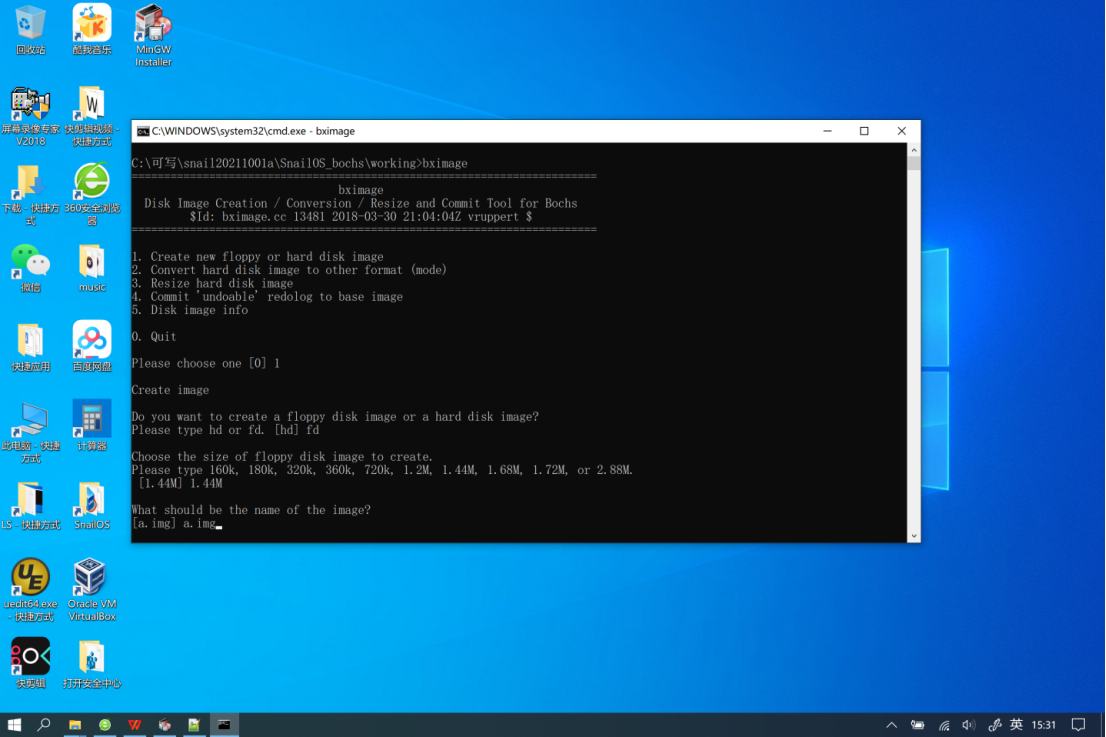
Task: Click the cmd scrollbar thumb
Action: coord(913,163)
